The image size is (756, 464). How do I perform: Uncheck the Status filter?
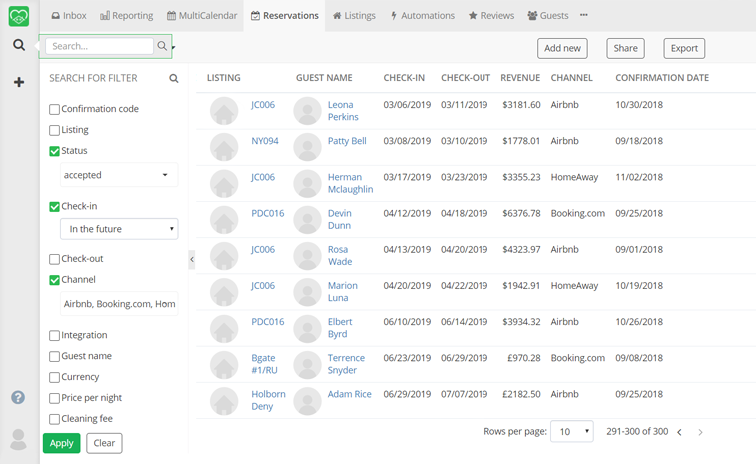[x=54, y=151]
